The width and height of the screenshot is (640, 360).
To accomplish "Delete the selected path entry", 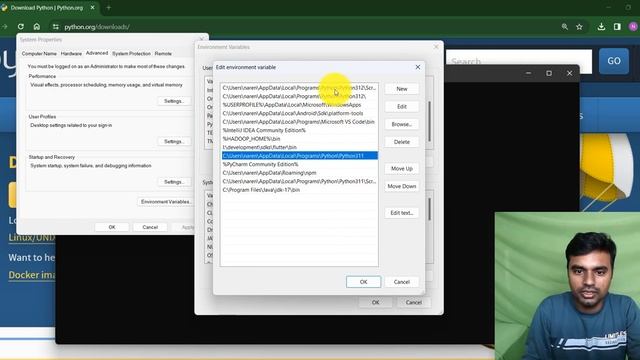I will pos(402,142).
